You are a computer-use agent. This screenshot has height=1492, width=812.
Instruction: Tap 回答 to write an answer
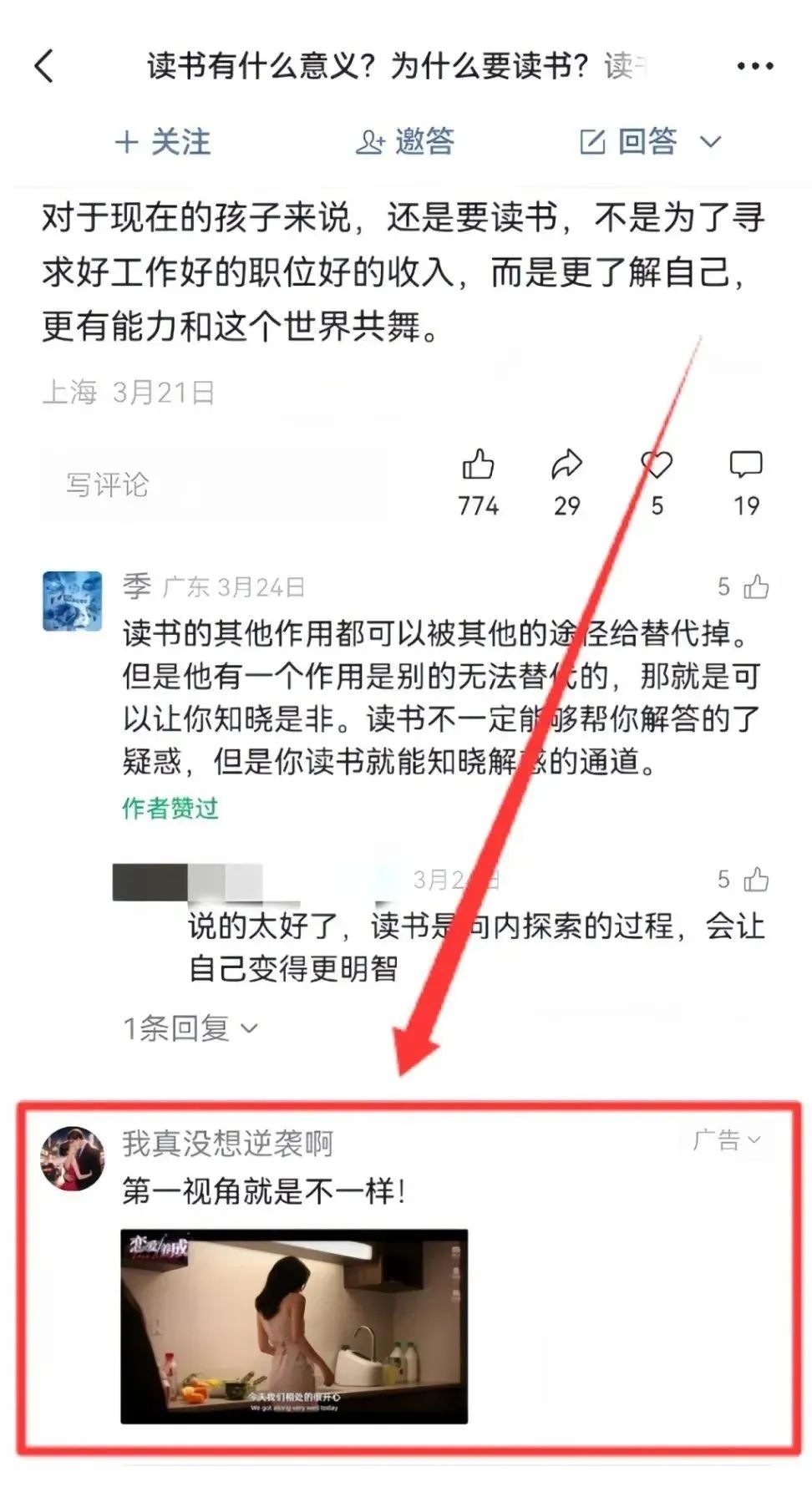(629, 141)
